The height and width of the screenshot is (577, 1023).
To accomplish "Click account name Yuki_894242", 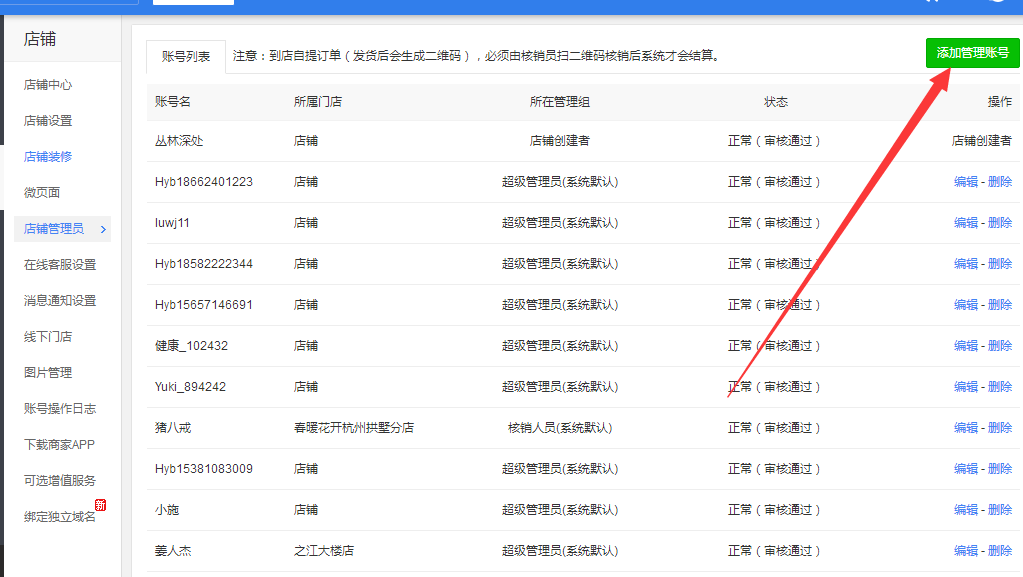I will 191,387.
